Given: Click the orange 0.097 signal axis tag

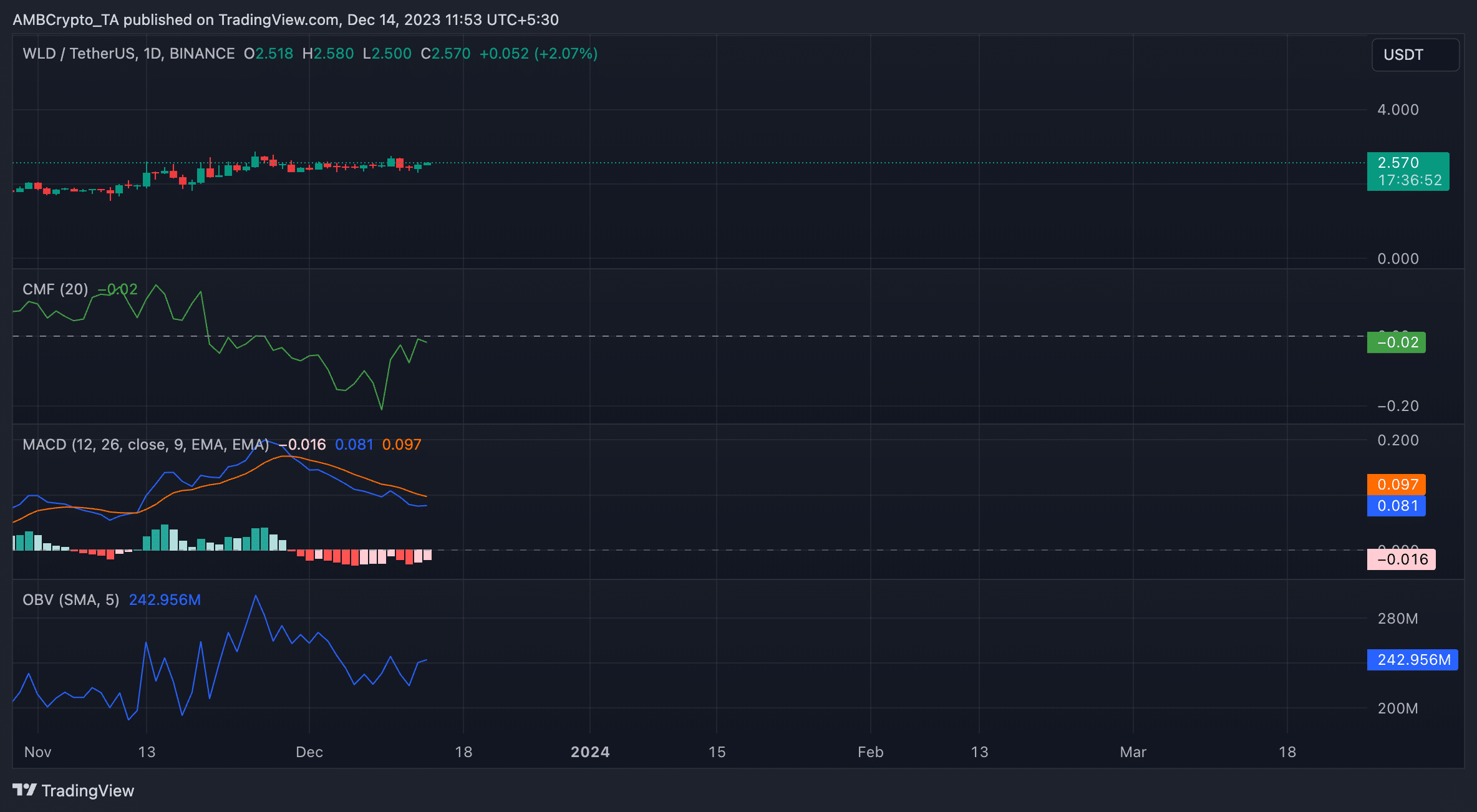Looking at the screenshot, I should (1397, 485).
